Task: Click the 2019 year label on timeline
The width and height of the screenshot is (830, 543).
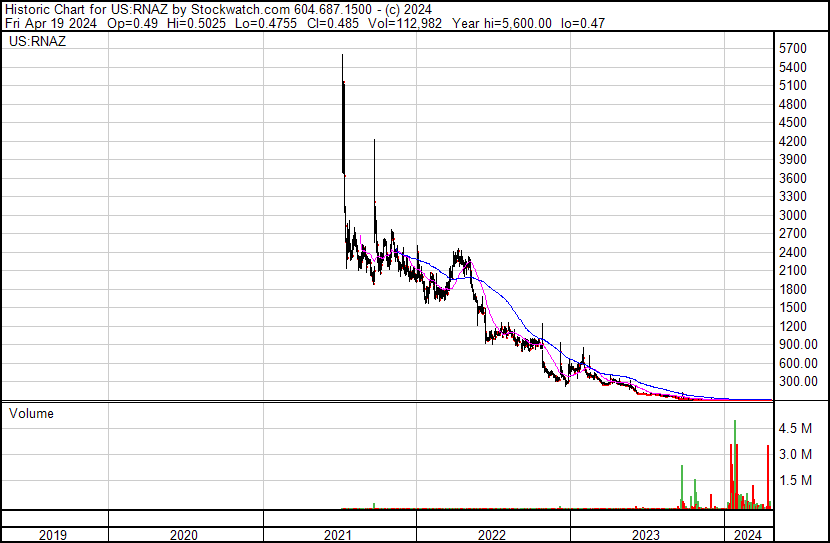Action: [x=53, y=535]
